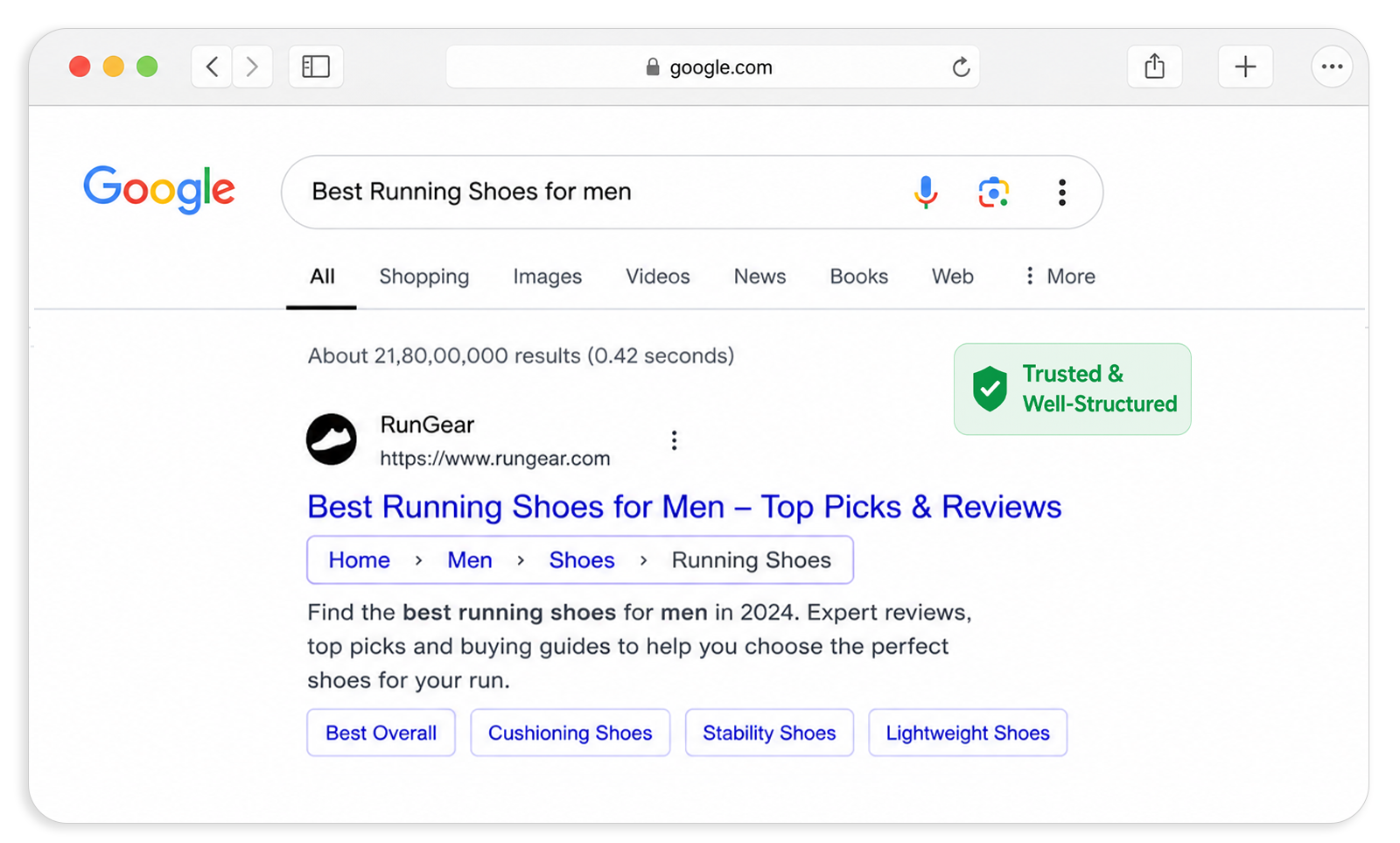Open the browser's three-dot overflow menu
1400x843 pixels.
coord(1332,67)
